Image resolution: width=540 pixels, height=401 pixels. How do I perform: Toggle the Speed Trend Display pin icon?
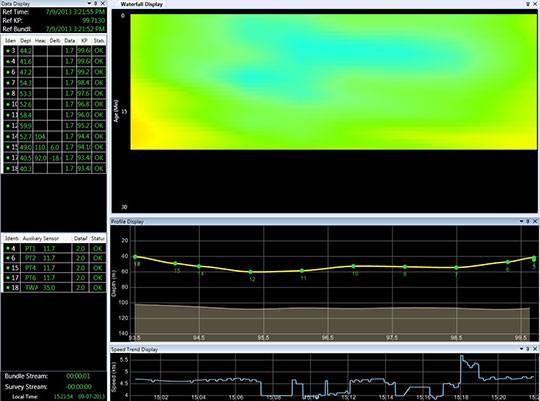pos(528,349)
